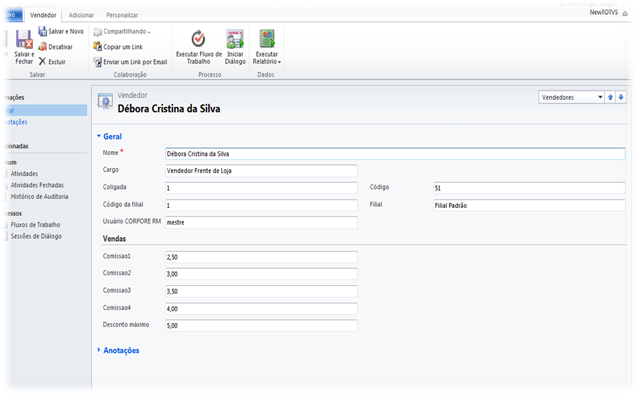Click Salvar e Novo icon
Screen dimensions: 640x397
click(x=42, y=31)
